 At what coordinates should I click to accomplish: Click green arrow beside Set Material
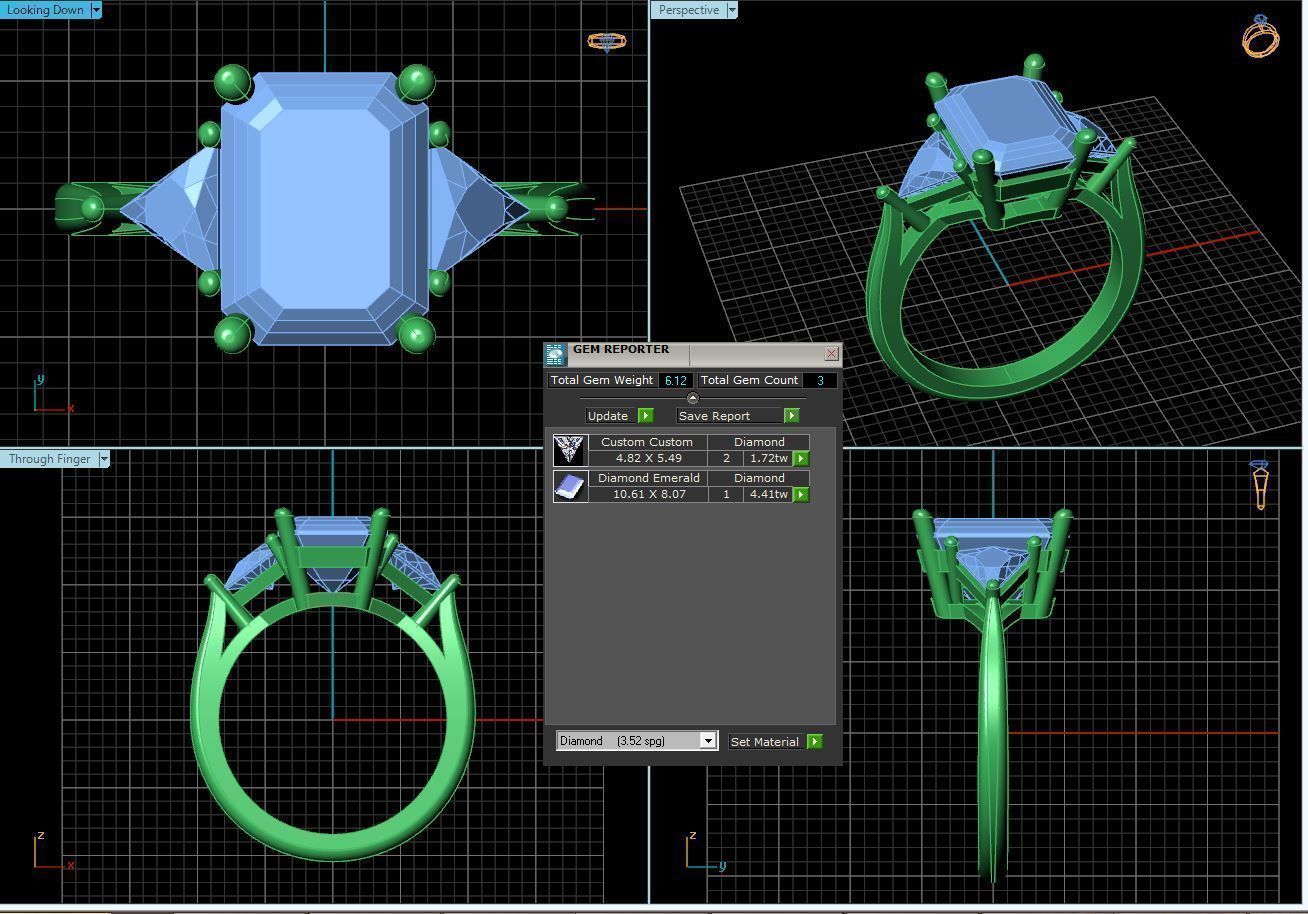click(815, 742)
